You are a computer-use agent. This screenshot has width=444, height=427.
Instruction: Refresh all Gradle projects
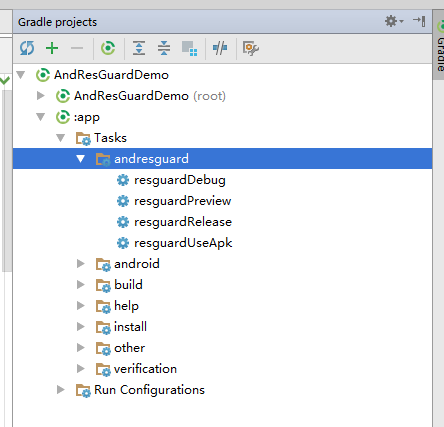(x=27, y=48)
